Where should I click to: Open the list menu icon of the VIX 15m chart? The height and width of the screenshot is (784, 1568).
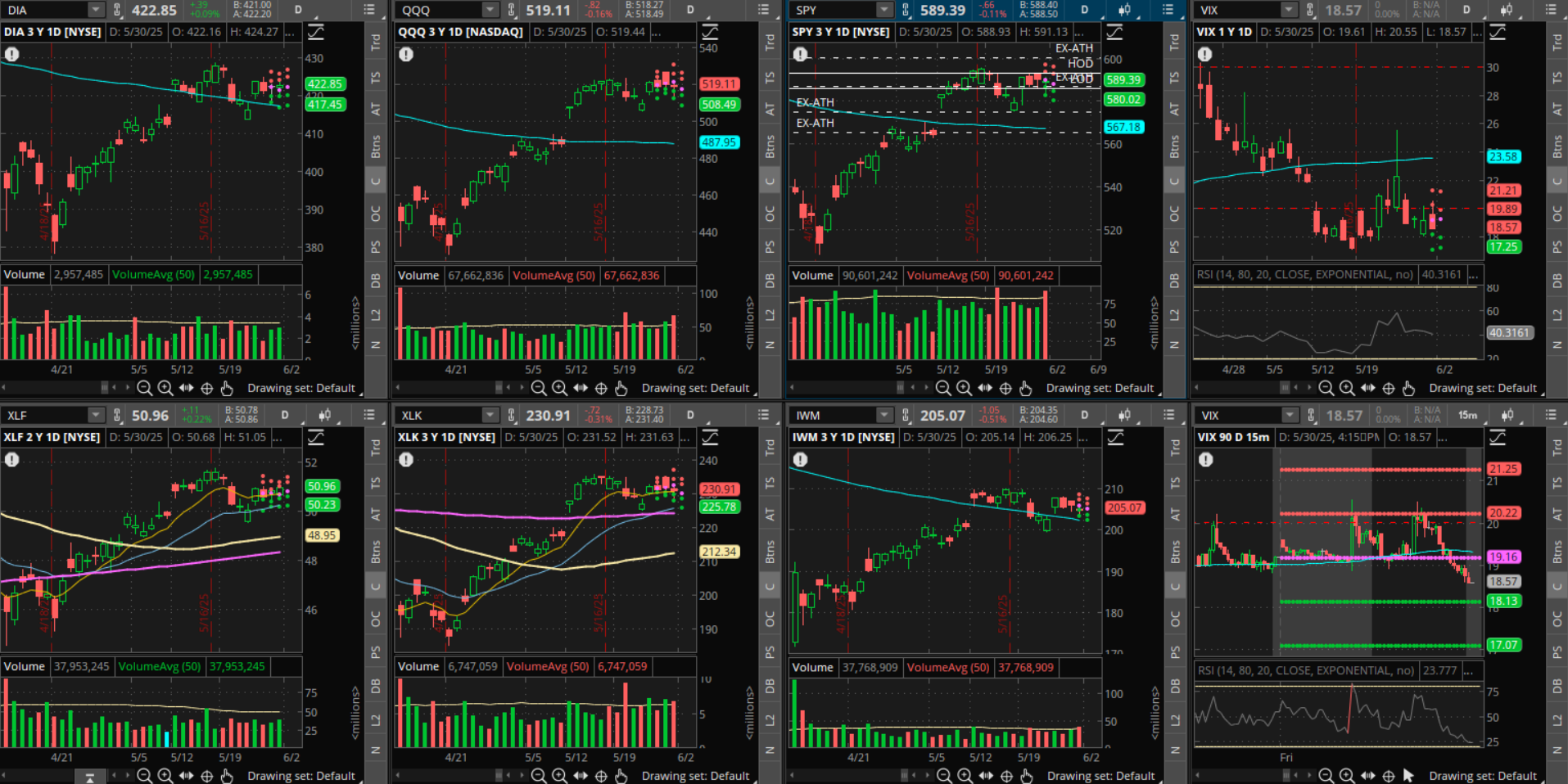pos(1551,415)
